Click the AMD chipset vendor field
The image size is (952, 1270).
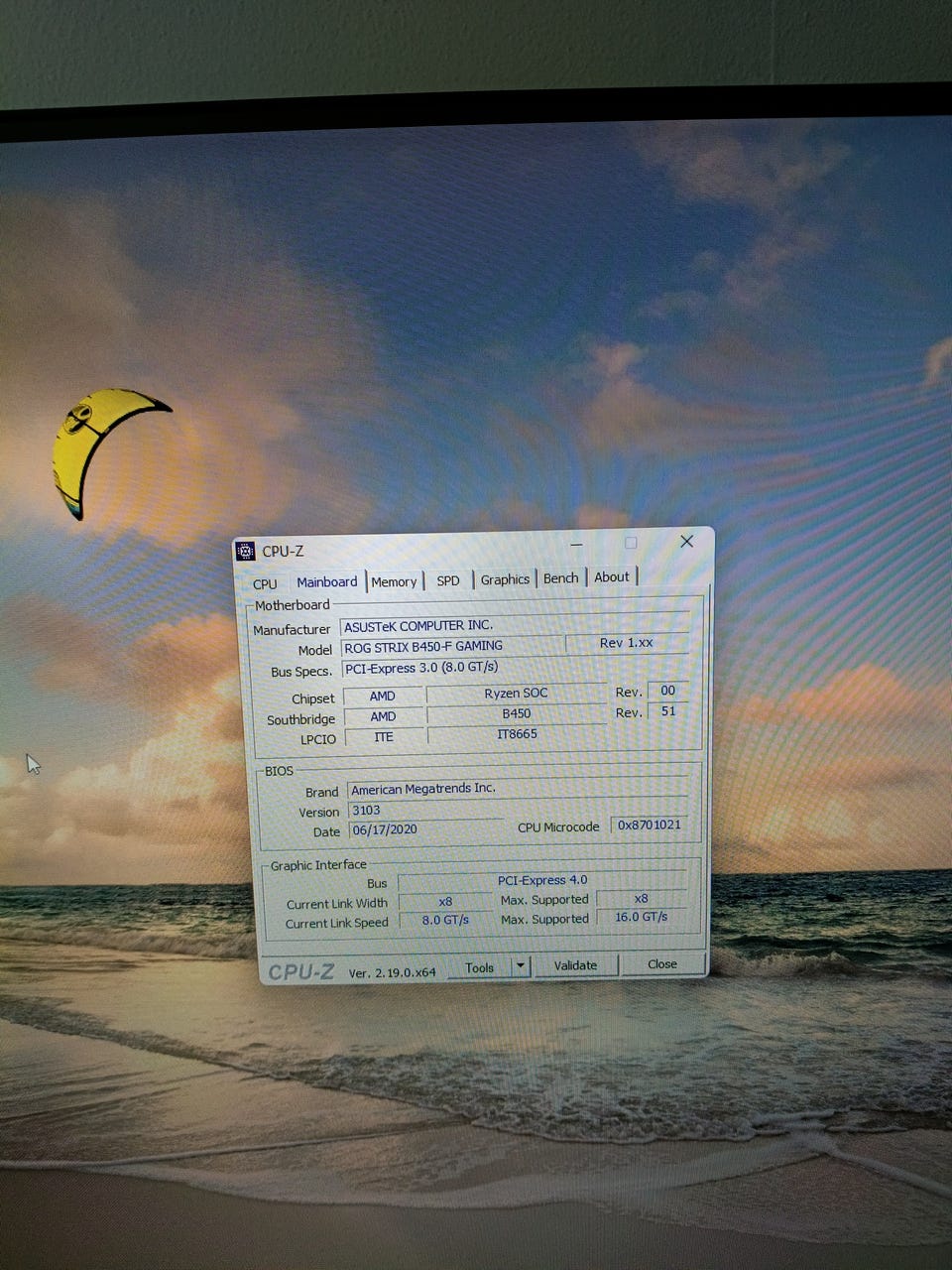[x=383, y=697]
